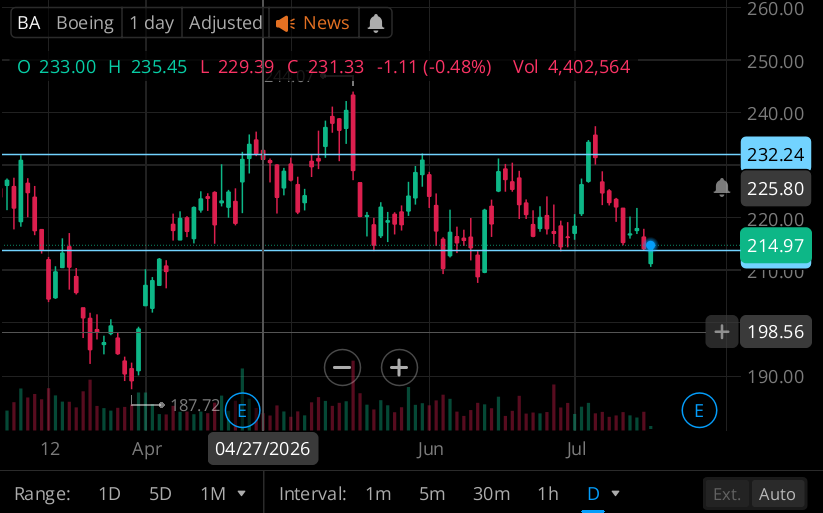Choose the D daily interval
This screenshot has width=823, height=513.
[593, 494]
